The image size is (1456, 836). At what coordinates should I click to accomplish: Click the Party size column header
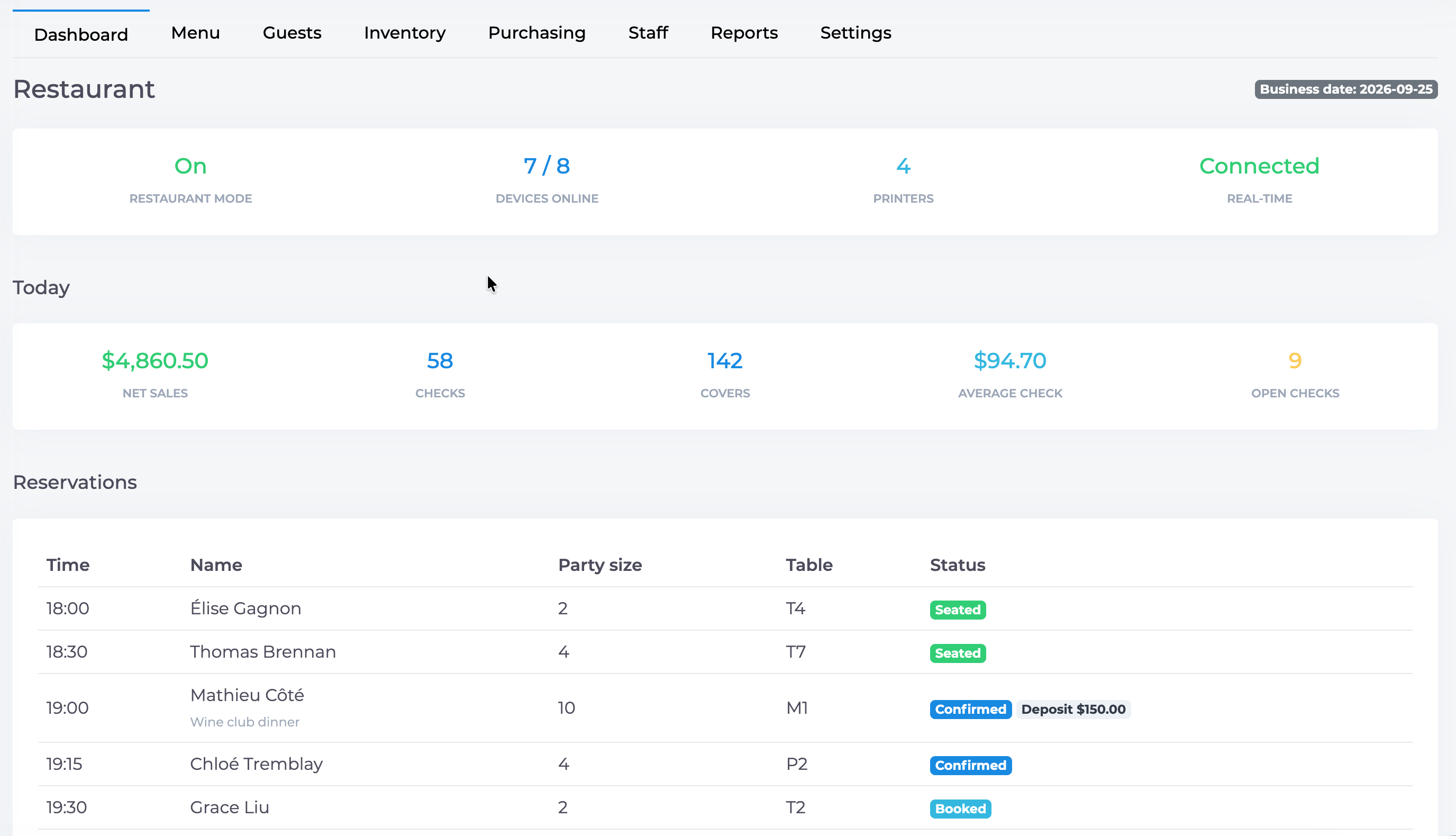coord(600,565)
